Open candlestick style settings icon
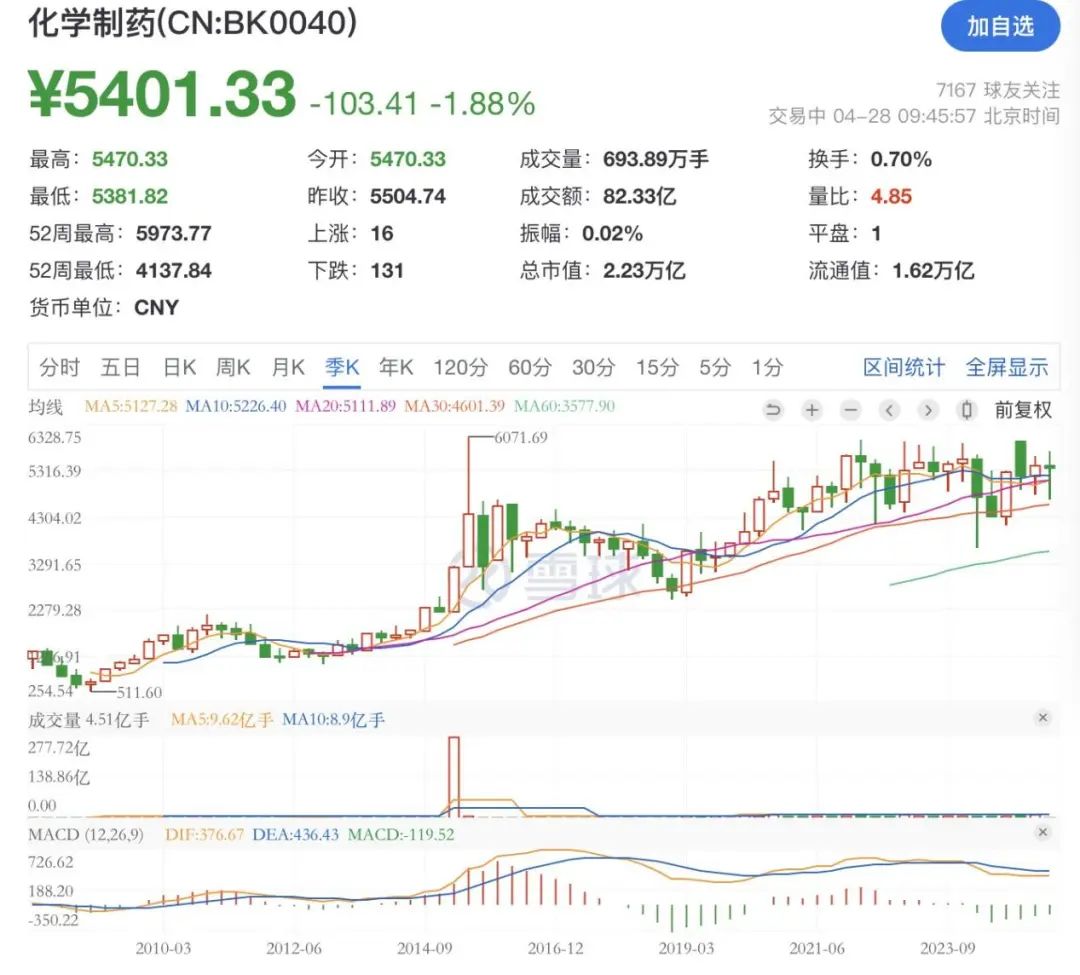This screenshot has width=1080, height=975. pos(966,410)
